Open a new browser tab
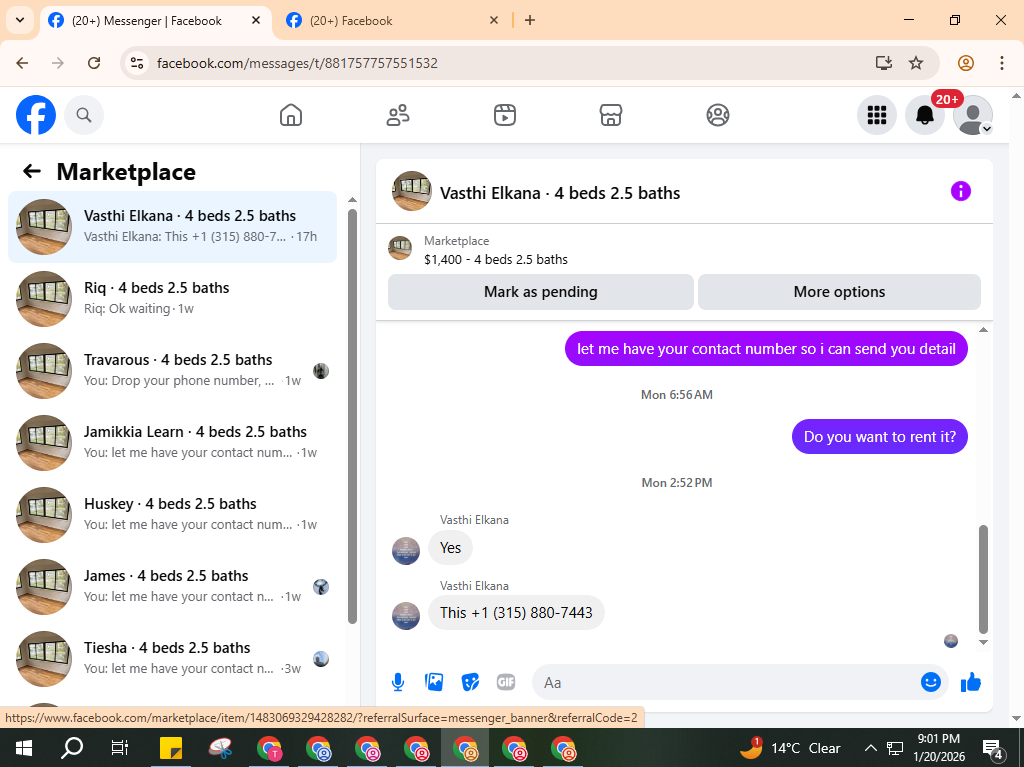Viewport: 1024px width, 767px height. 530,20
